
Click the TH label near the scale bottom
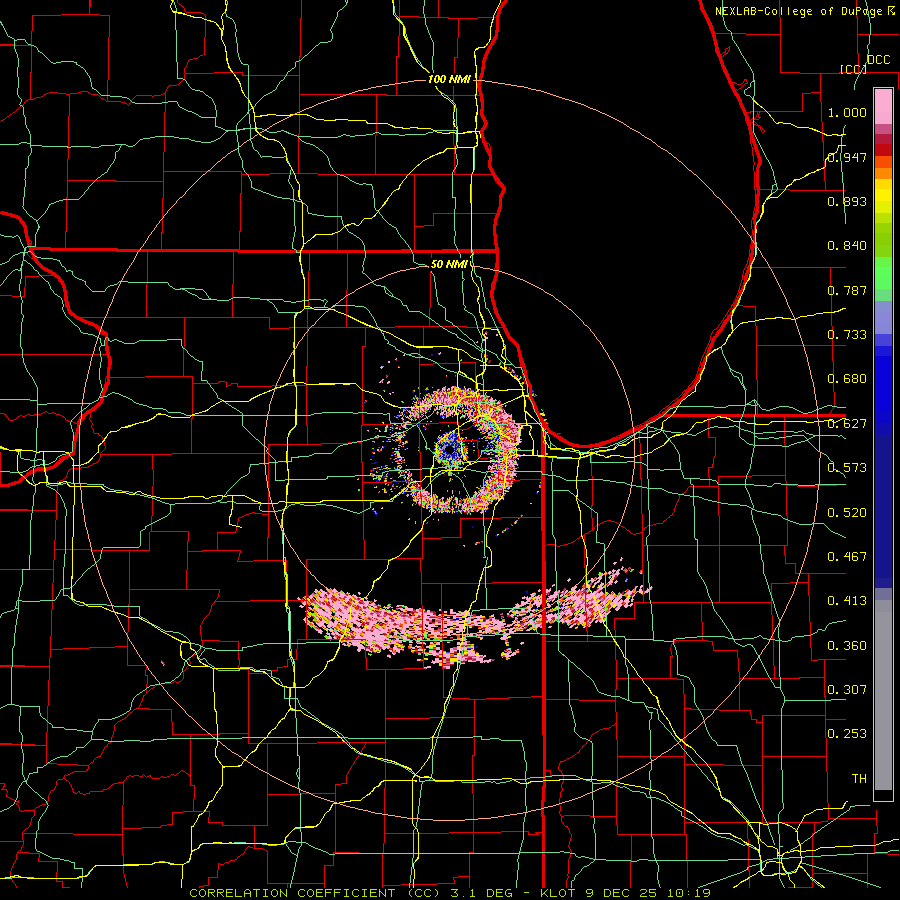(x=859, y=779)
